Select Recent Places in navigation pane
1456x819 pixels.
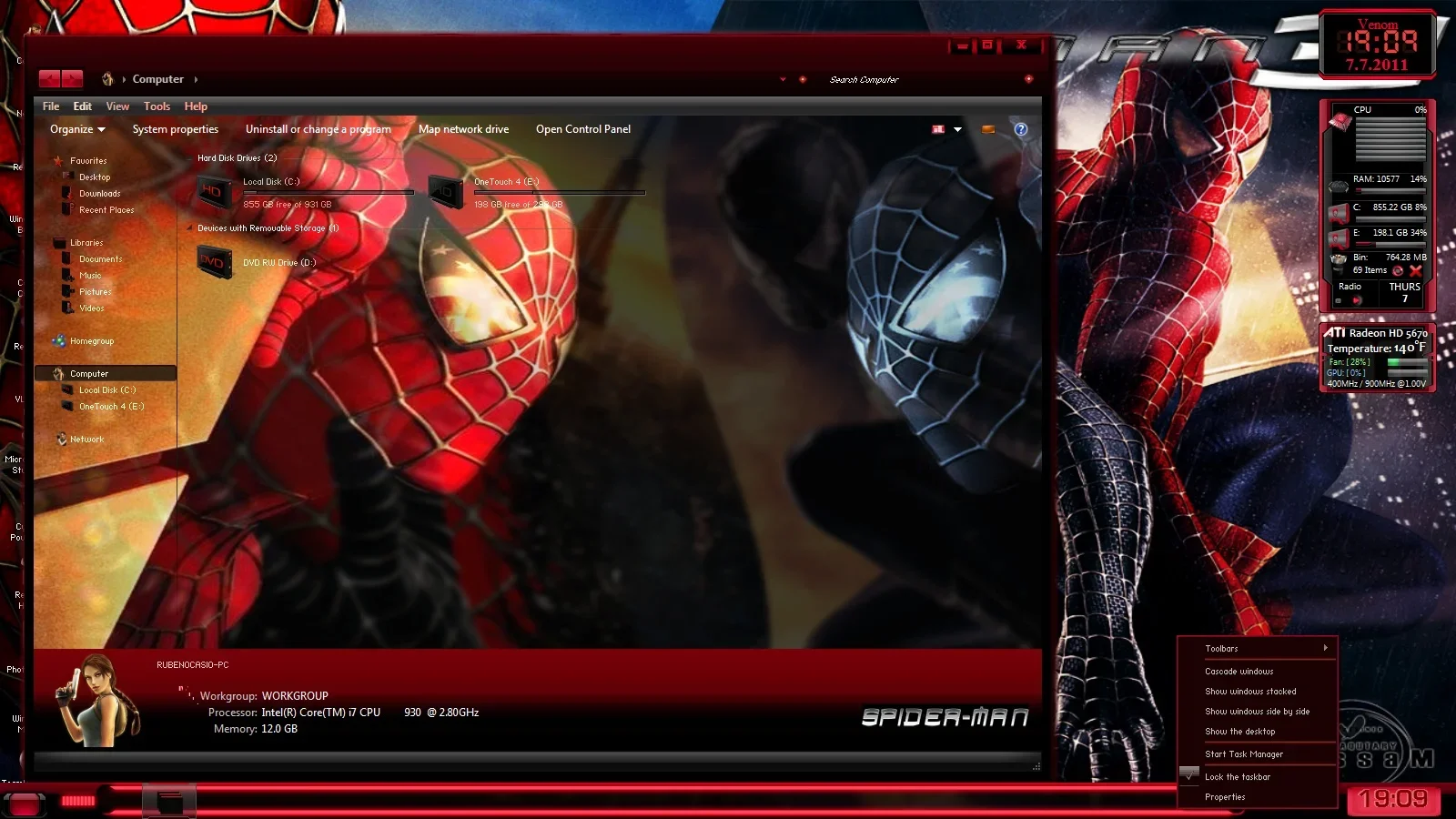point(106,209)
